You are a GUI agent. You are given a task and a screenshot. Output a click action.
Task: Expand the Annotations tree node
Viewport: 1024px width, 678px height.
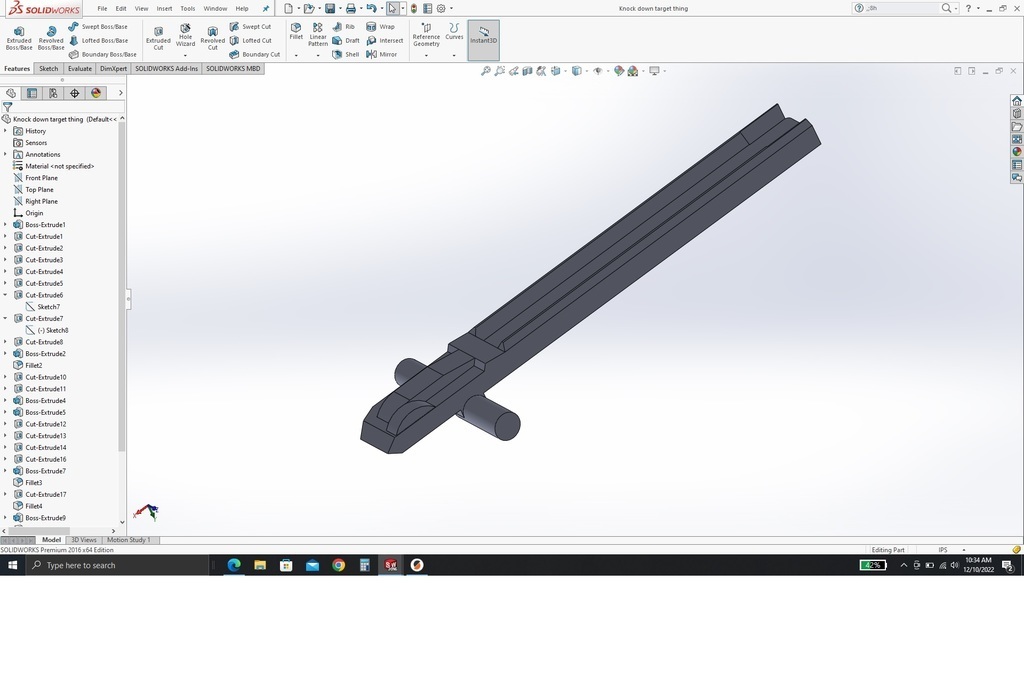click(6, 154)
